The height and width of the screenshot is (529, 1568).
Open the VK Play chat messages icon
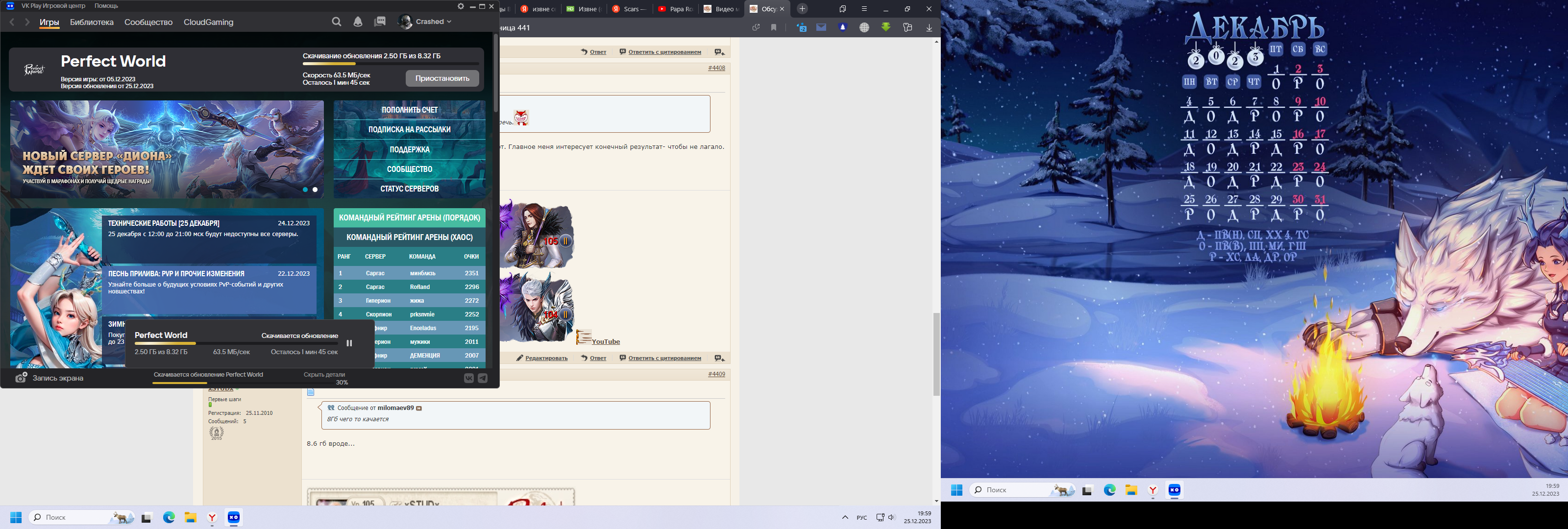pyautogui.click(x=380, y=22)
